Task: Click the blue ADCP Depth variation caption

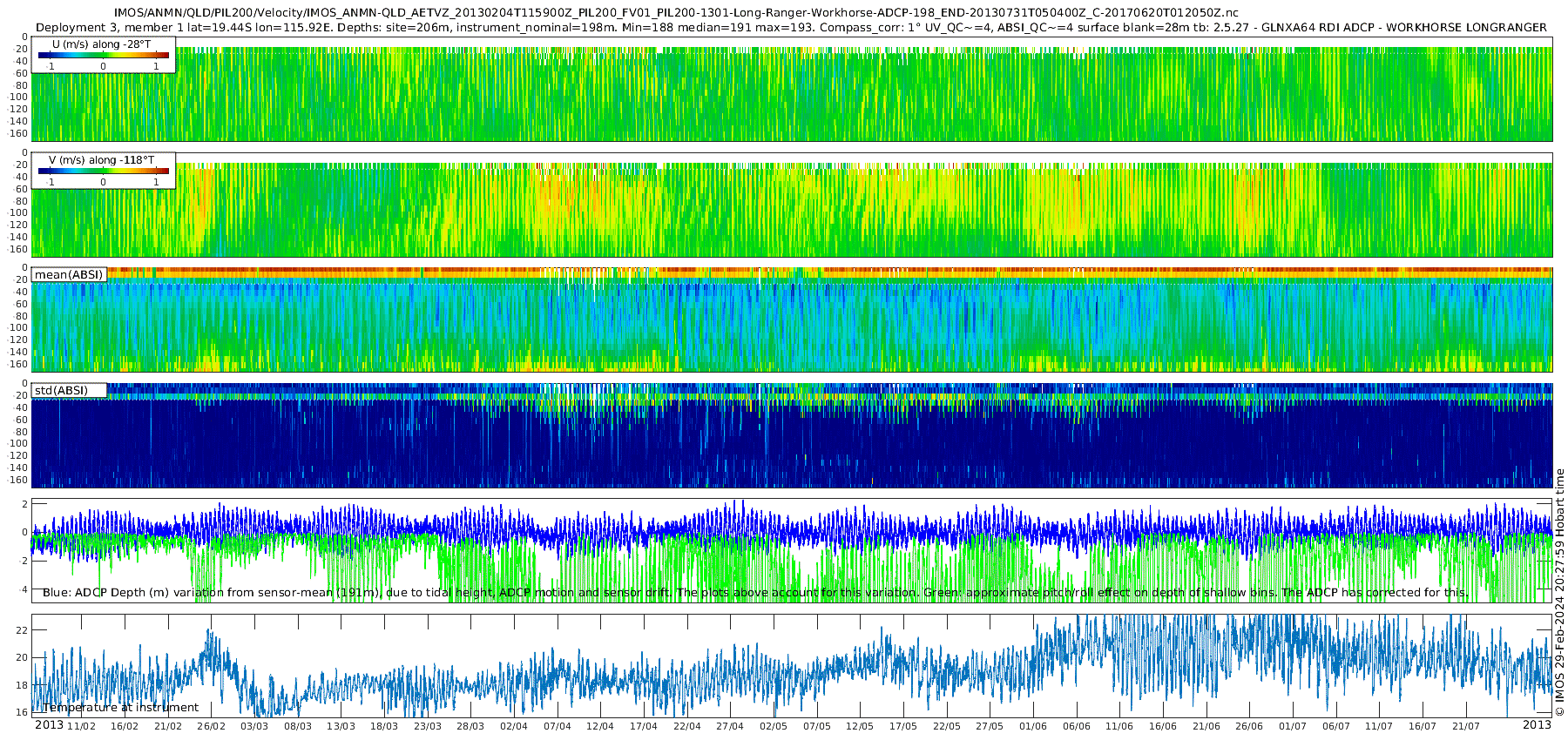Action: click(755, 592)
